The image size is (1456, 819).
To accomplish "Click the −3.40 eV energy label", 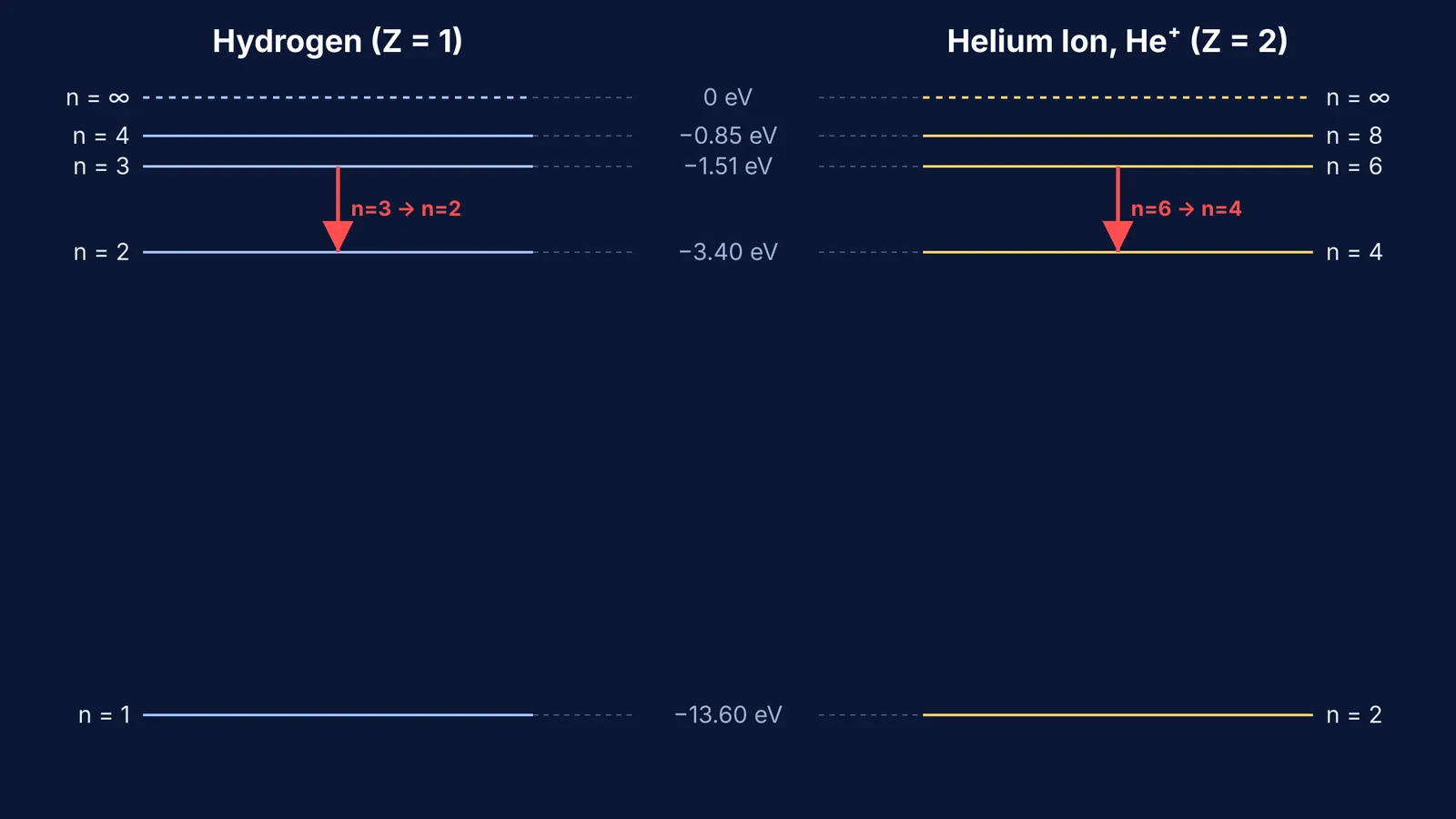I will coord(728,252).
